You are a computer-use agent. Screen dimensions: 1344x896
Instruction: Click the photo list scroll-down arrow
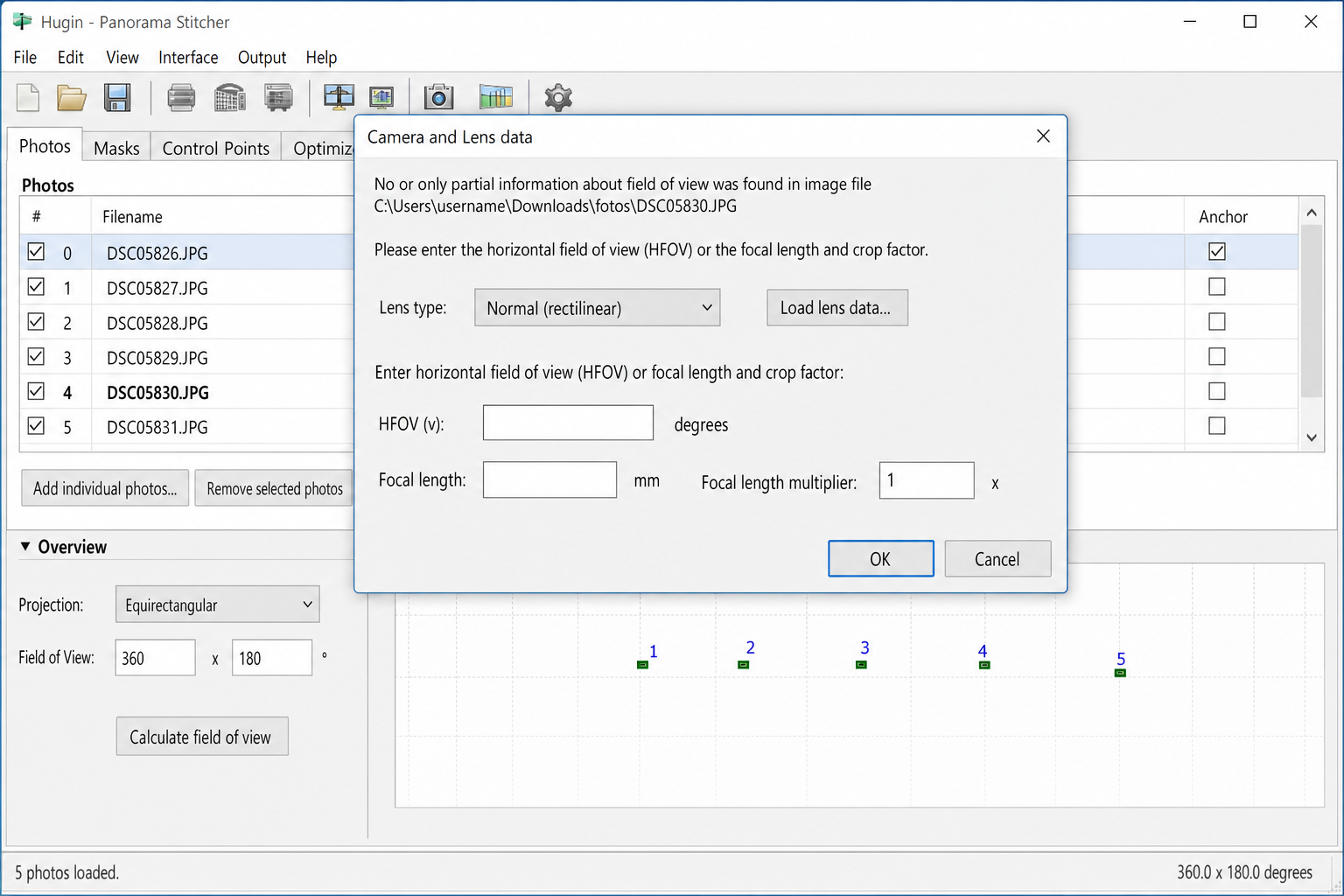click(1311, 437)
